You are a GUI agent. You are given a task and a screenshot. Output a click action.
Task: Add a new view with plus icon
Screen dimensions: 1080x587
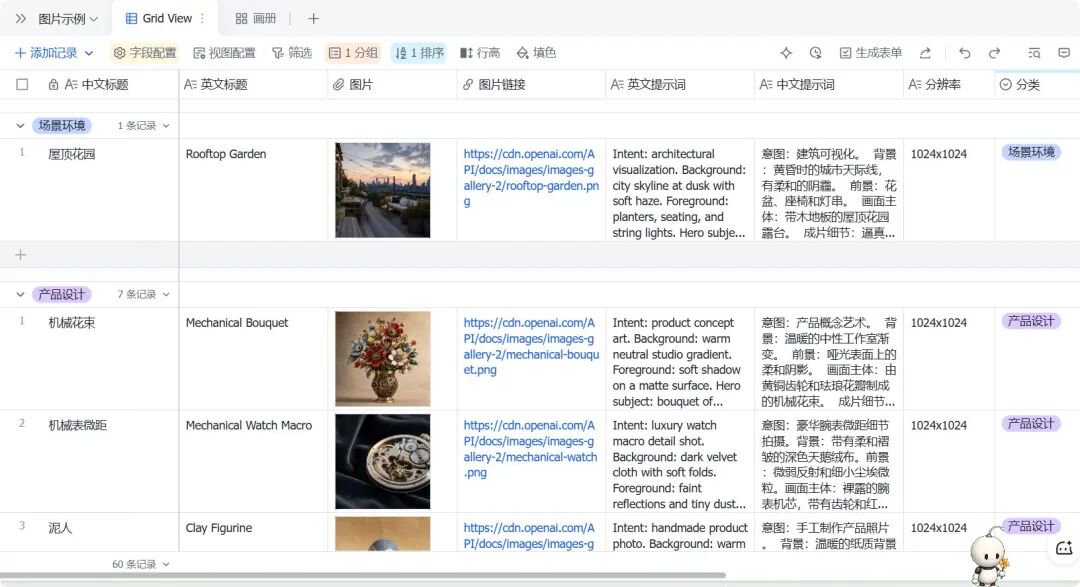(x=313, y=19)
